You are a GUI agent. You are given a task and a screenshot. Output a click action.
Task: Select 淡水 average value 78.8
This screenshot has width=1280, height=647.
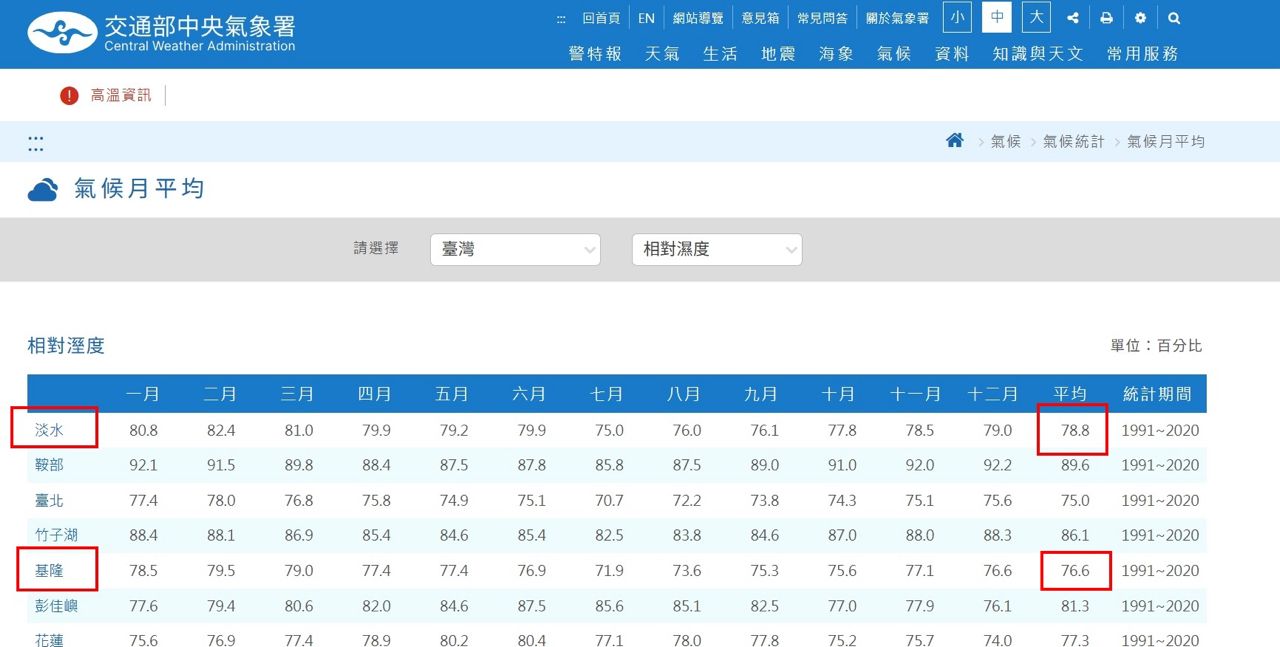pyautogui.click(x=1075, y=430)
